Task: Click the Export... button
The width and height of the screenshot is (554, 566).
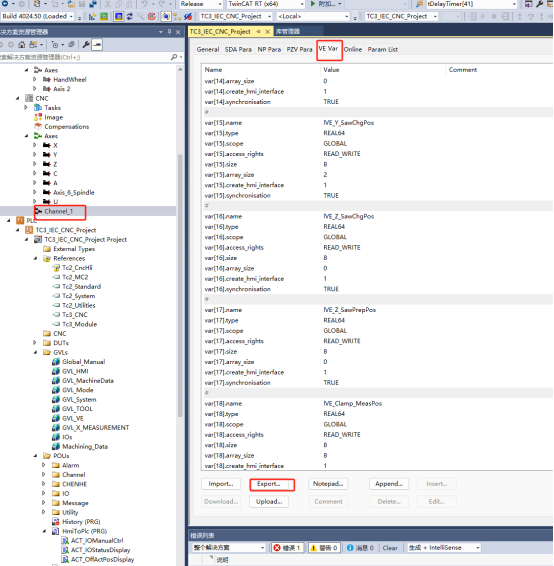Action: [x=269, y=484]
